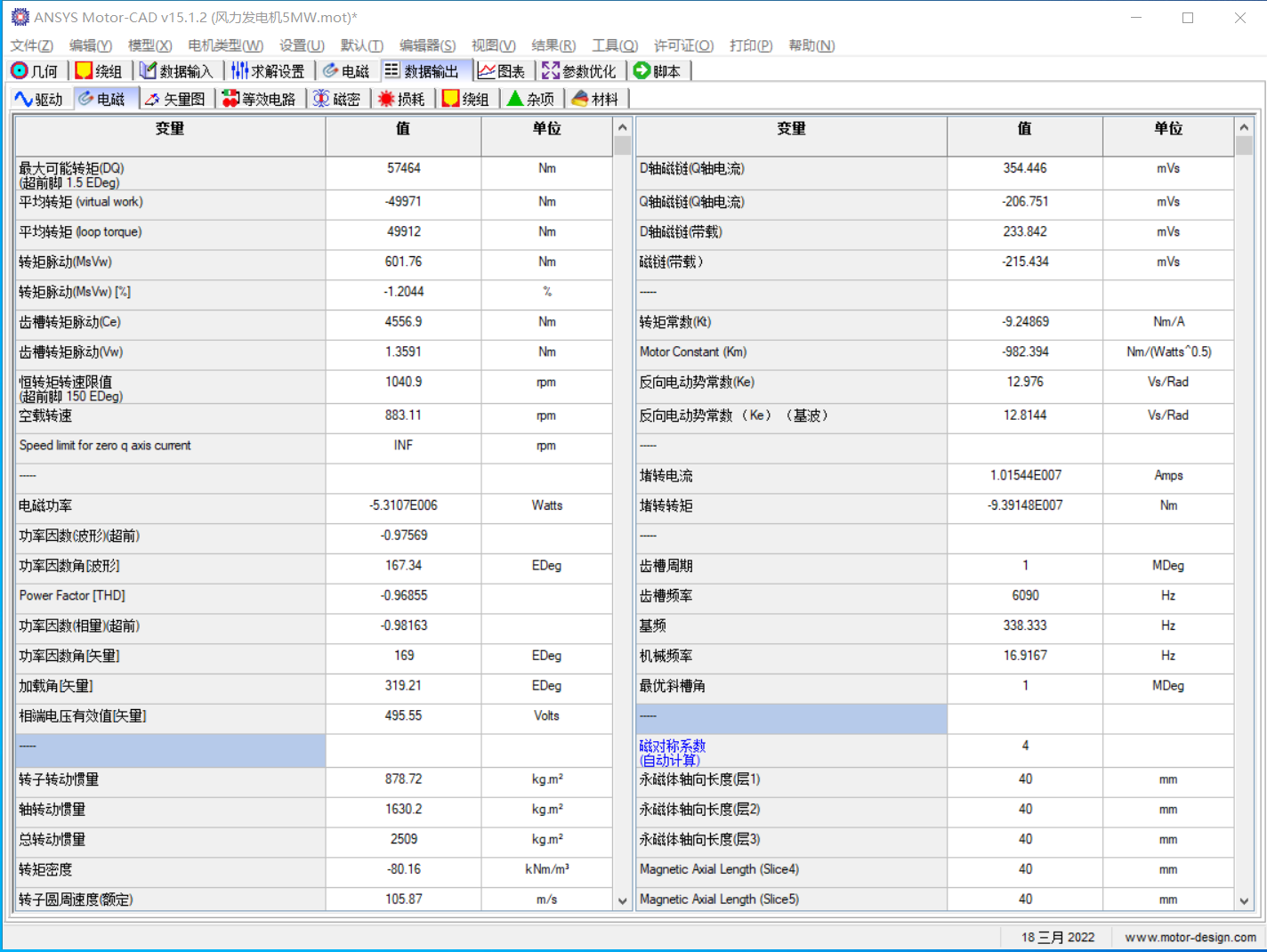The height and width of the screenshot is (952, 1267).
Task: Open the 打印 menu
Action: pyautogui.click(x=751, y=45)
